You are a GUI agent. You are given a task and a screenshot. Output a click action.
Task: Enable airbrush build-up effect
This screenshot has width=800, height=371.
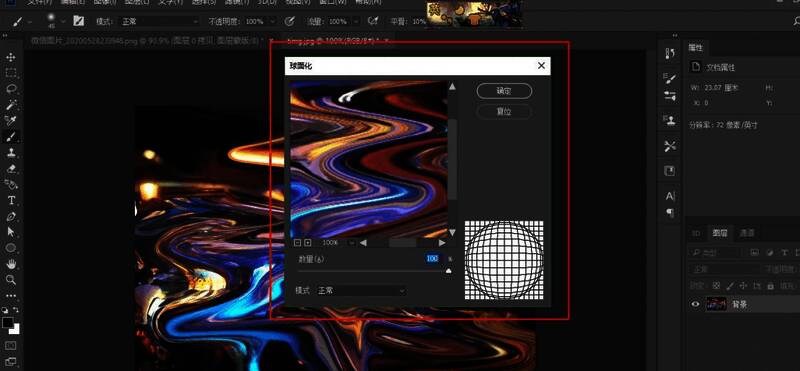[373, 21]
